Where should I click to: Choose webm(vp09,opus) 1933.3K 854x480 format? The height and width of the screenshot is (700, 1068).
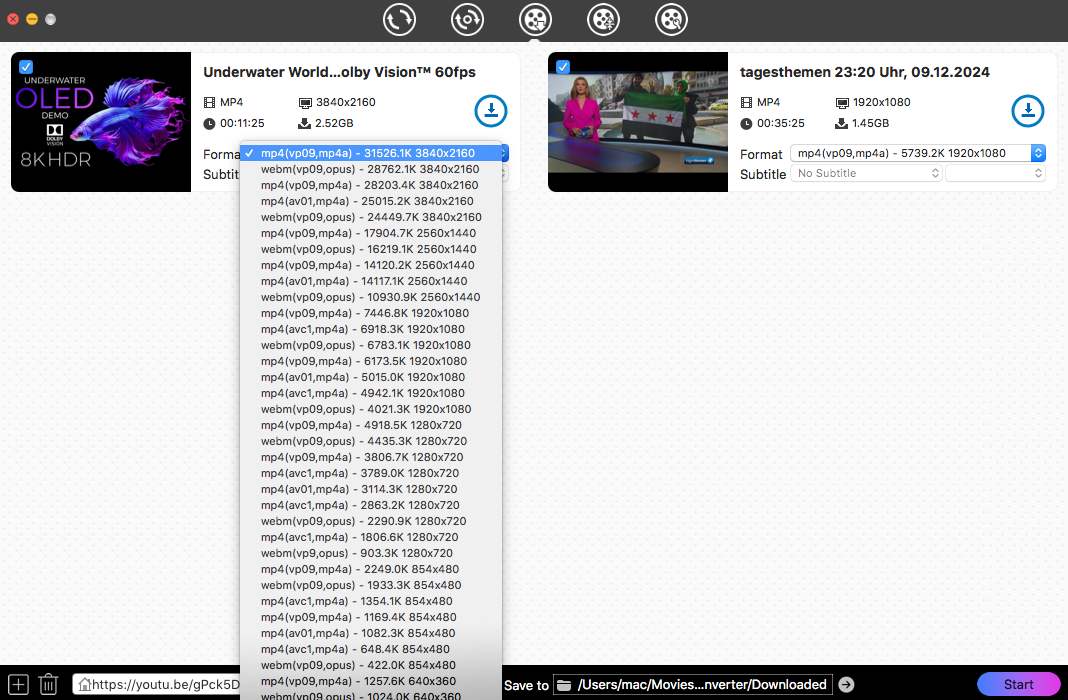click(x=371, y=585)
